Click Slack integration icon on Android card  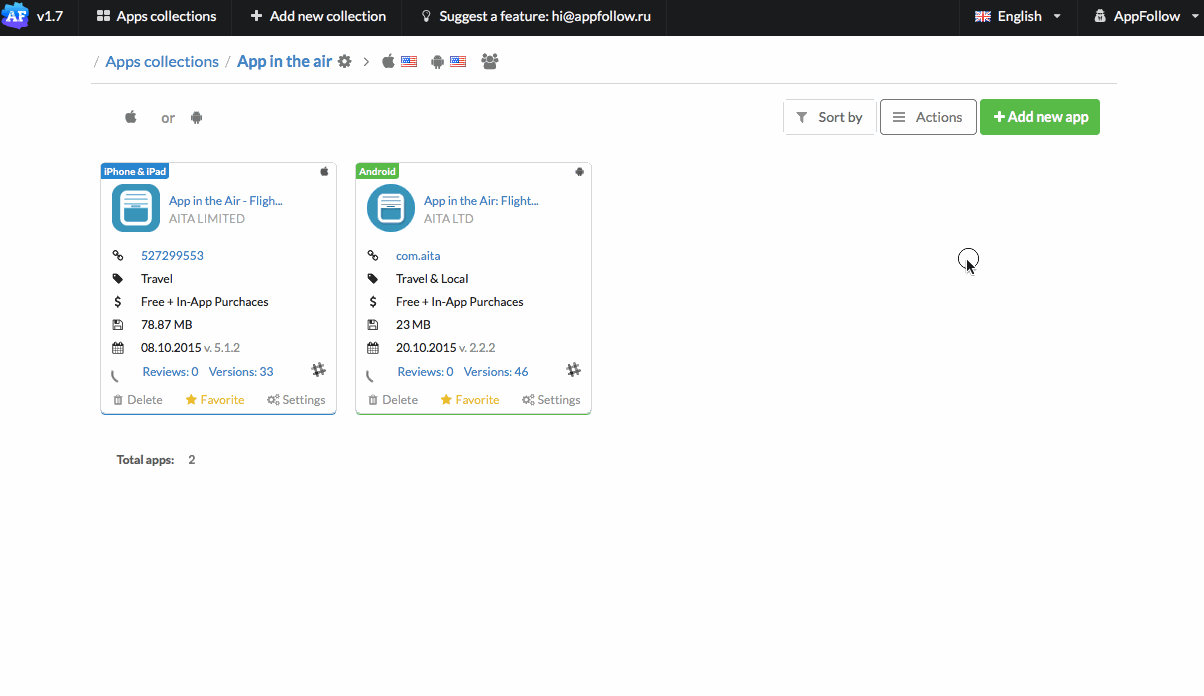(x=574, y=370)
